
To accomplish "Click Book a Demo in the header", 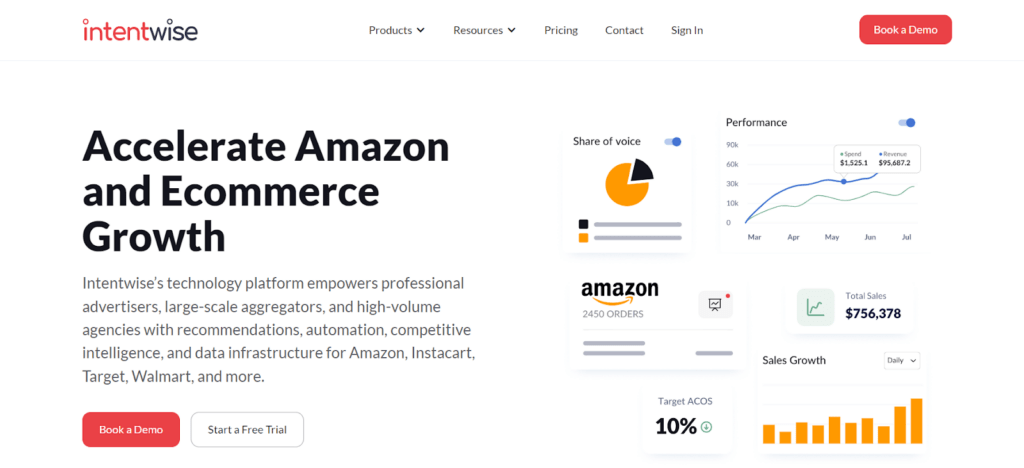I will point(905,29).
